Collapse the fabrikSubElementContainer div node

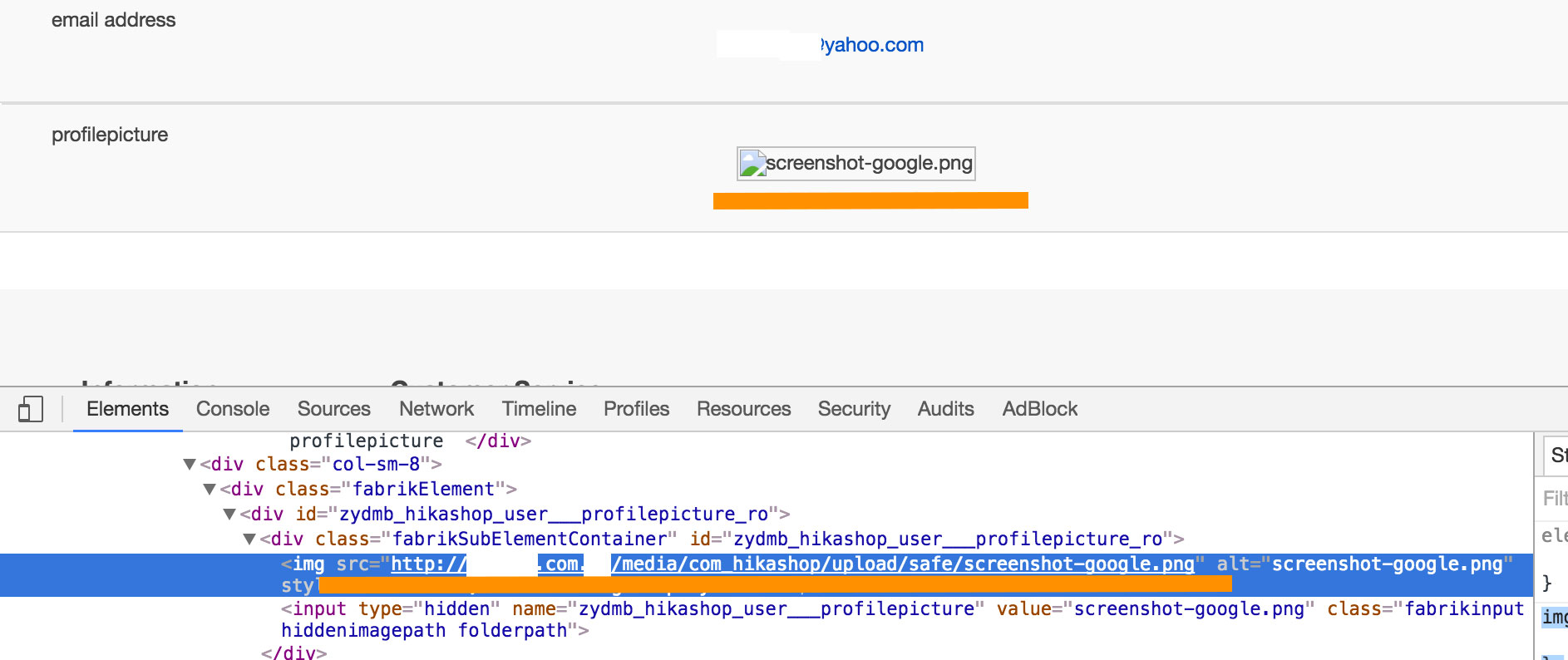(x=249, y=539)
